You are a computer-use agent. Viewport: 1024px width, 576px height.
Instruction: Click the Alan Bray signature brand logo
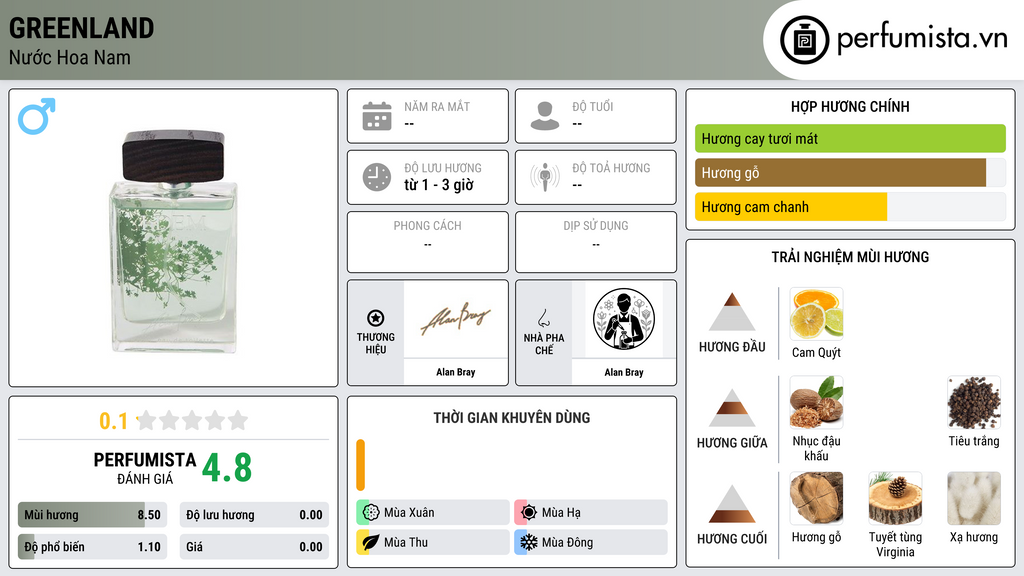tap(456, 319)
